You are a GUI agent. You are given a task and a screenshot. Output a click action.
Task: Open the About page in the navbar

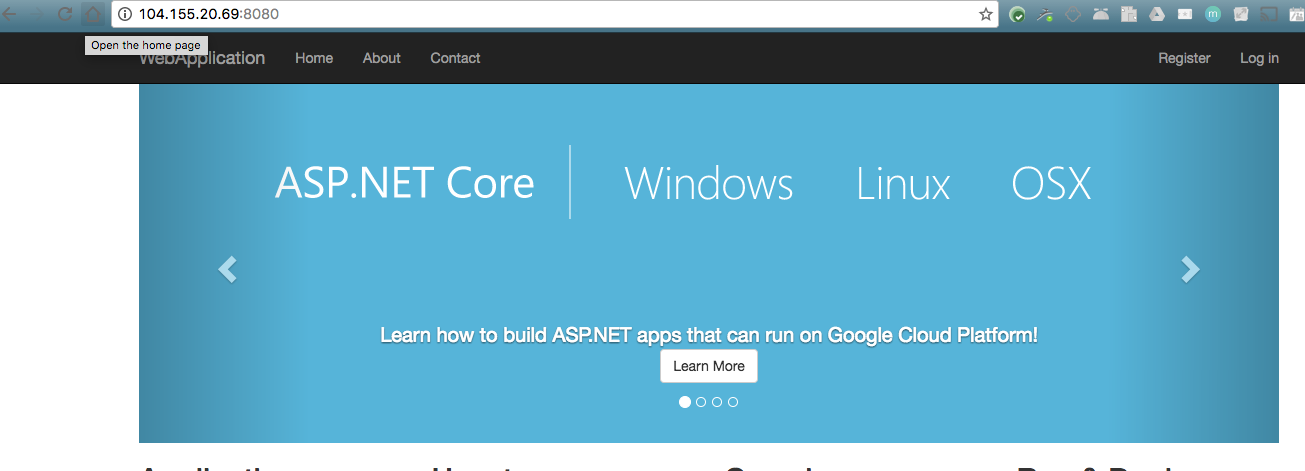pyautogui.click(x=381, y=58)
